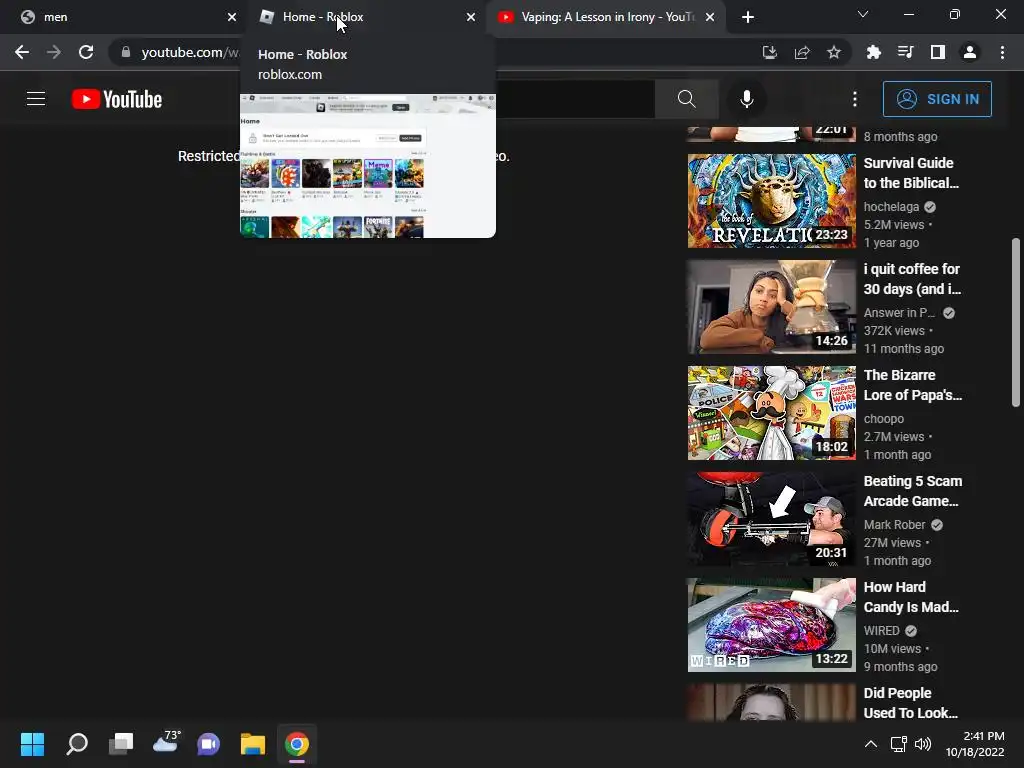Open YouTube settings three-dot menu
The image size is (1024, 768).
coord(855,99)
